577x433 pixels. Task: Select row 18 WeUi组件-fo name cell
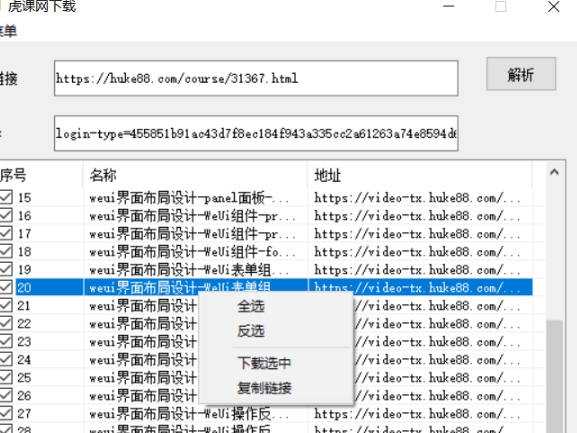click(x=195, y=252)
